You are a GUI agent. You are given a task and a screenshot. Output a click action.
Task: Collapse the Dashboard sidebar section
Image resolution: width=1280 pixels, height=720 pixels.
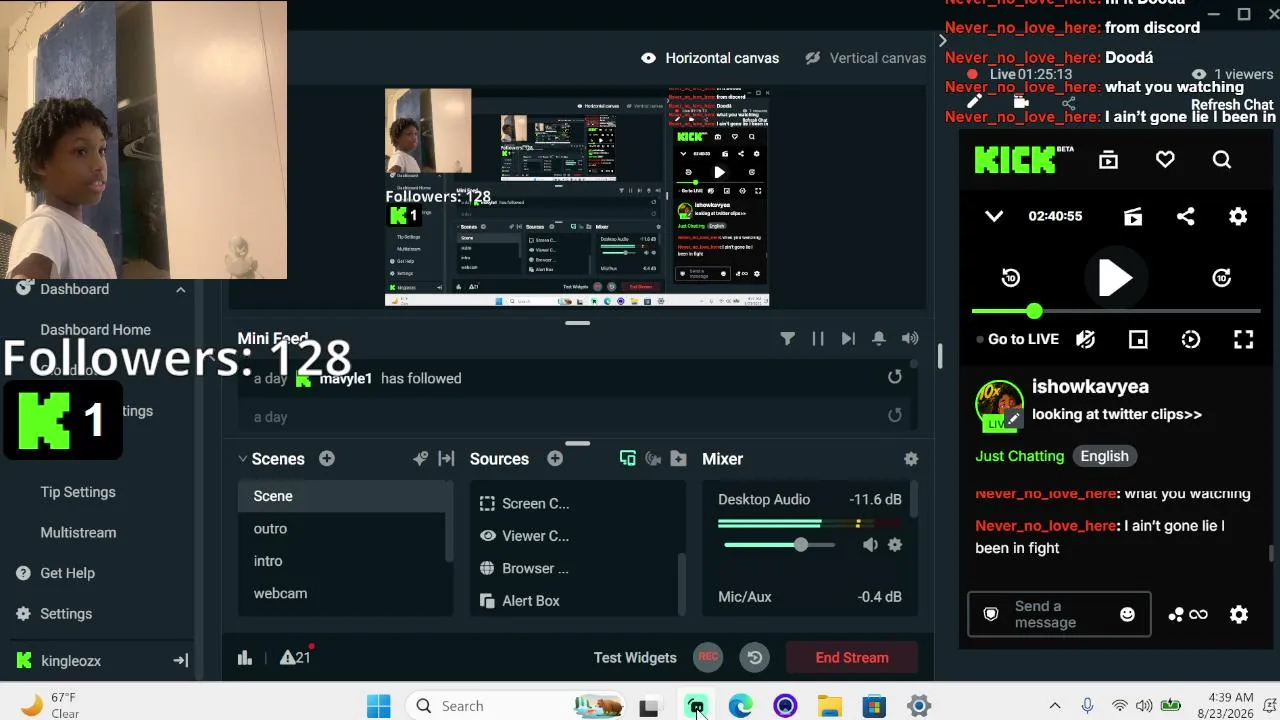click(x=180, y=290)
